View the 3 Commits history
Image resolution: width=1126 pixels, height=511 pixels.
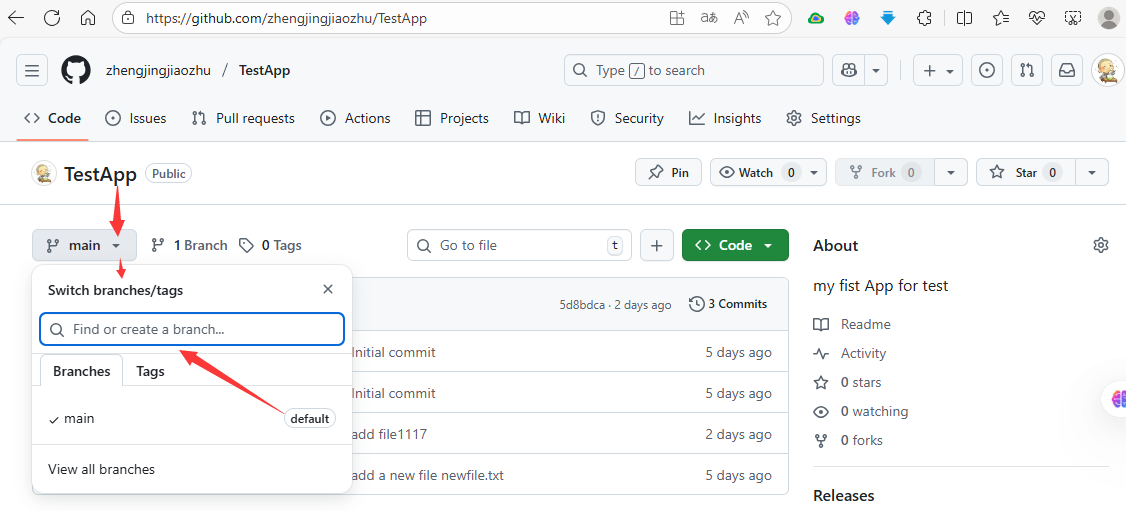coord(728,304)
